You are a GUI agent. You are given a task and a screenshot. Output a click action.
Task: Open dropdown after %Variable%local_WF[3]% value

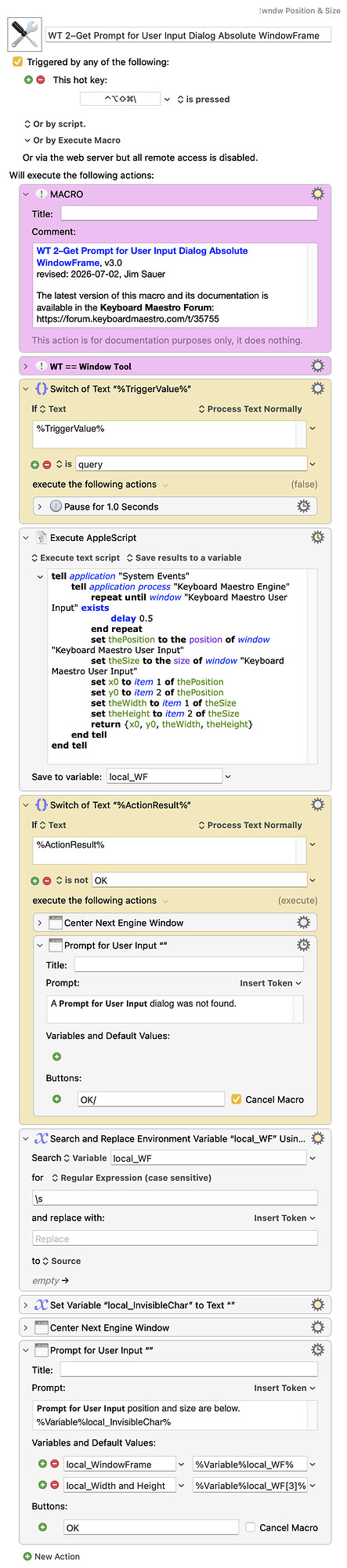point(313,1485)
